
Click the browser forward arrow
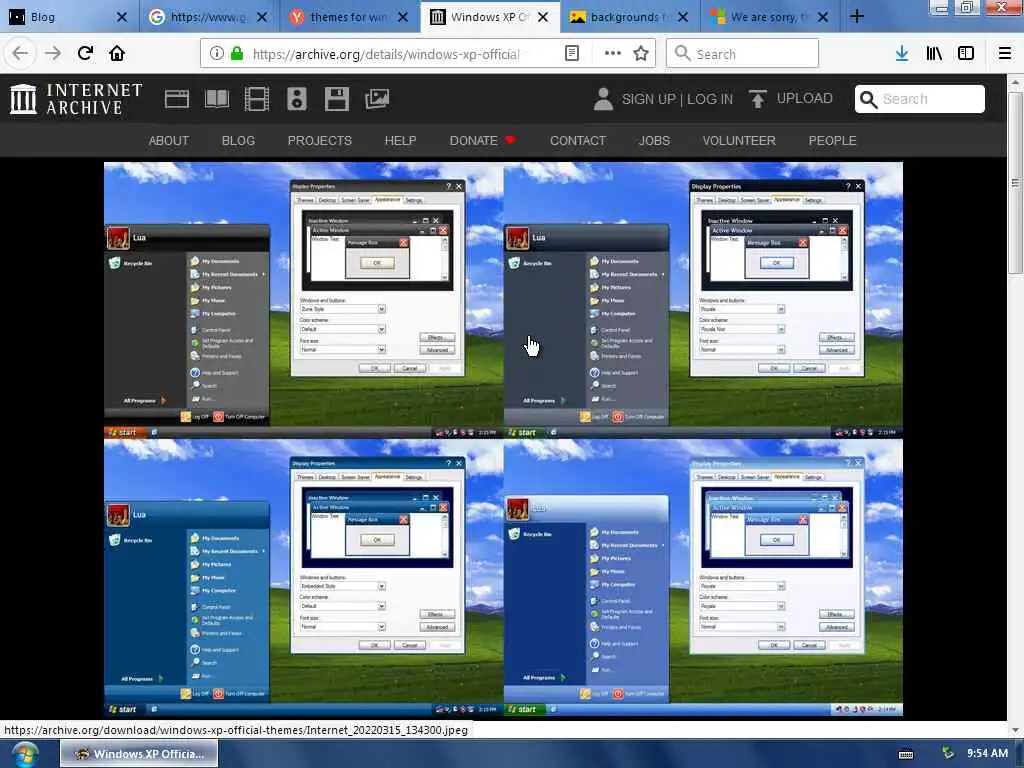tap(53, 54)
